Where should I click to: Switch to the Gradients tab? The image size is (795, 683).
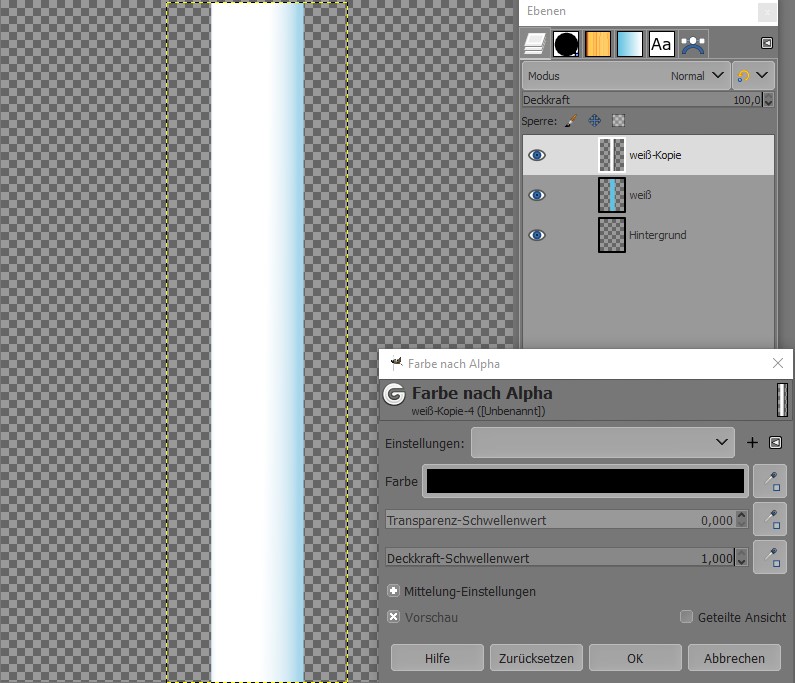(630, 44)
